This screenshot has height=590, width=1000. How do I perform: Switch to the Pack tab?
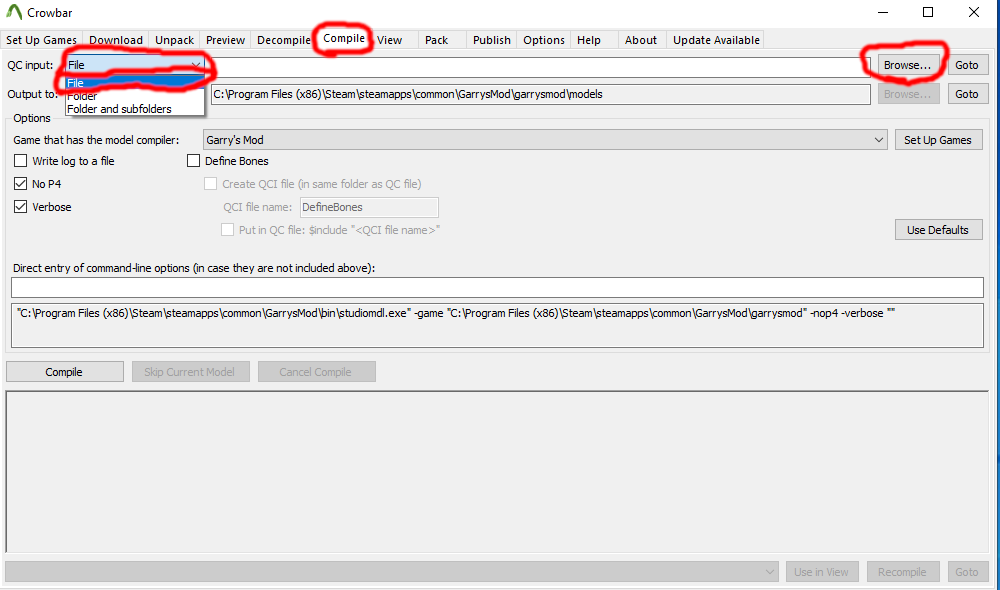point(436,40)
